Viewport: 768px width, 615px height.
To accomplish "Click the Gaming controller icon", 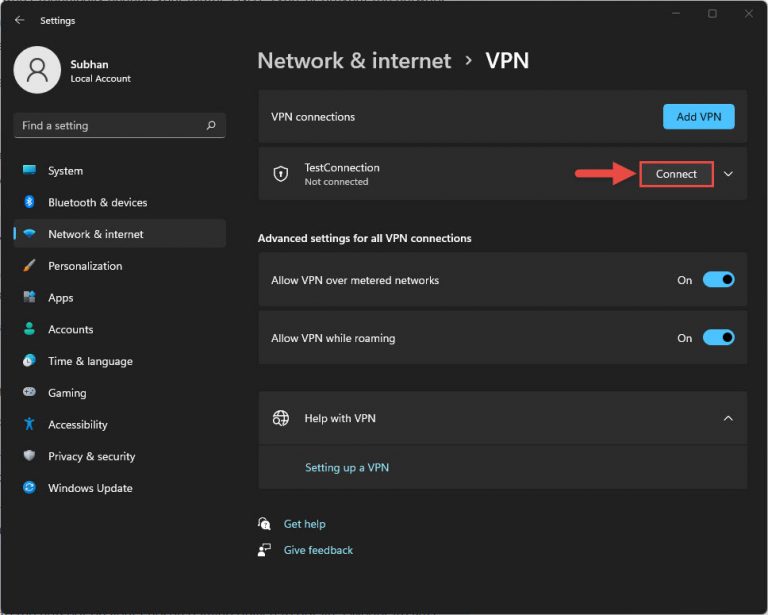I will (29, 393).
